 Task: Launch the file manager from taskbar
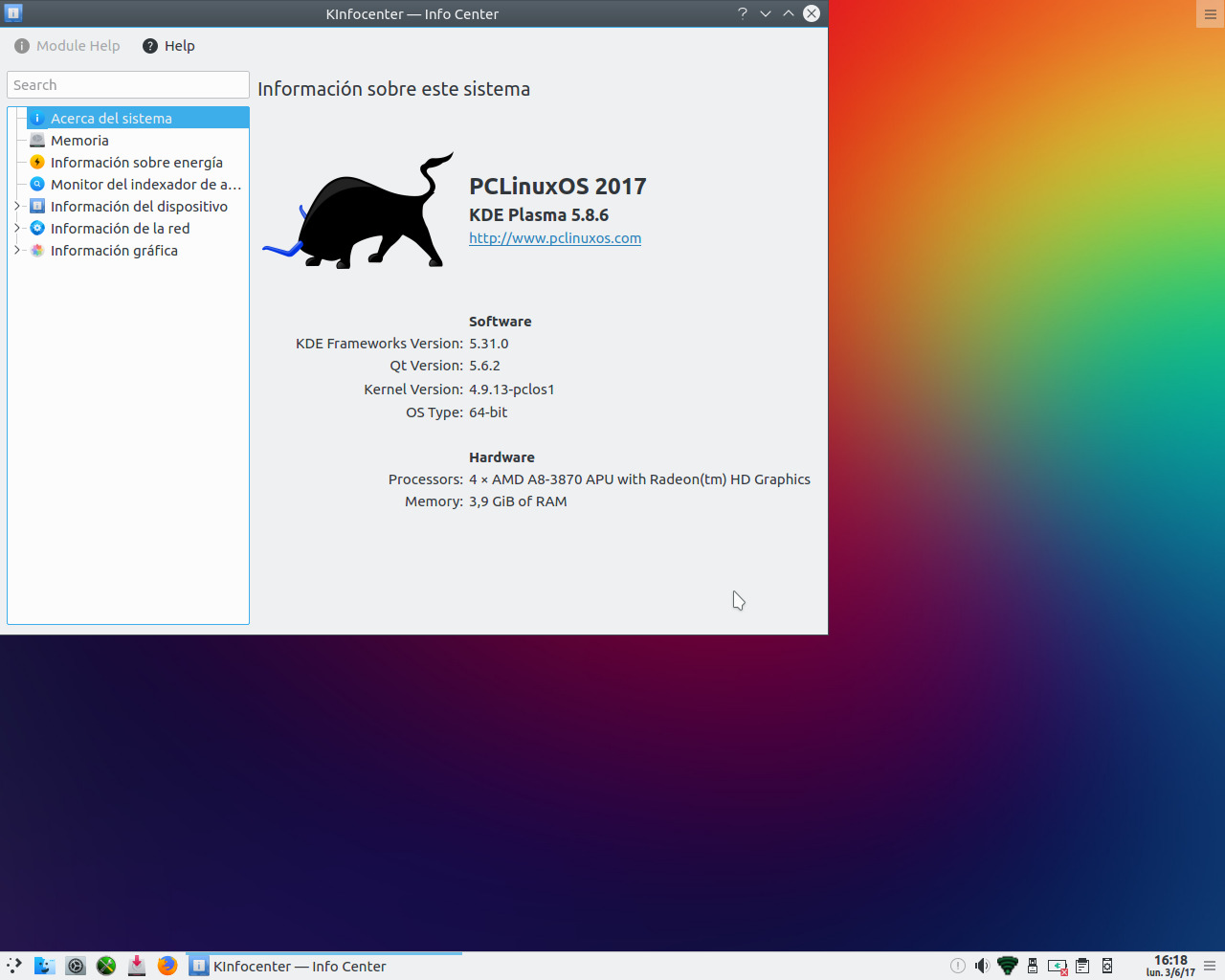click(45, 966)
